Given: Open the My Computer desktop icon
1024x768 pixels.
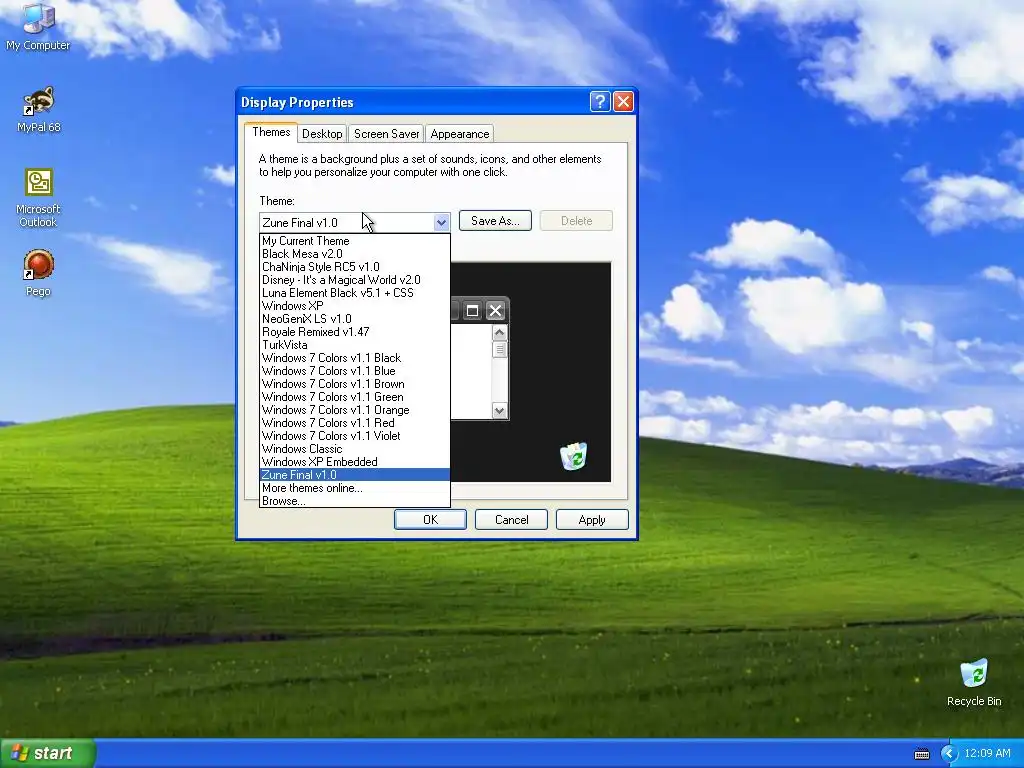Looking at the screenshot, I should pos(38,26).
